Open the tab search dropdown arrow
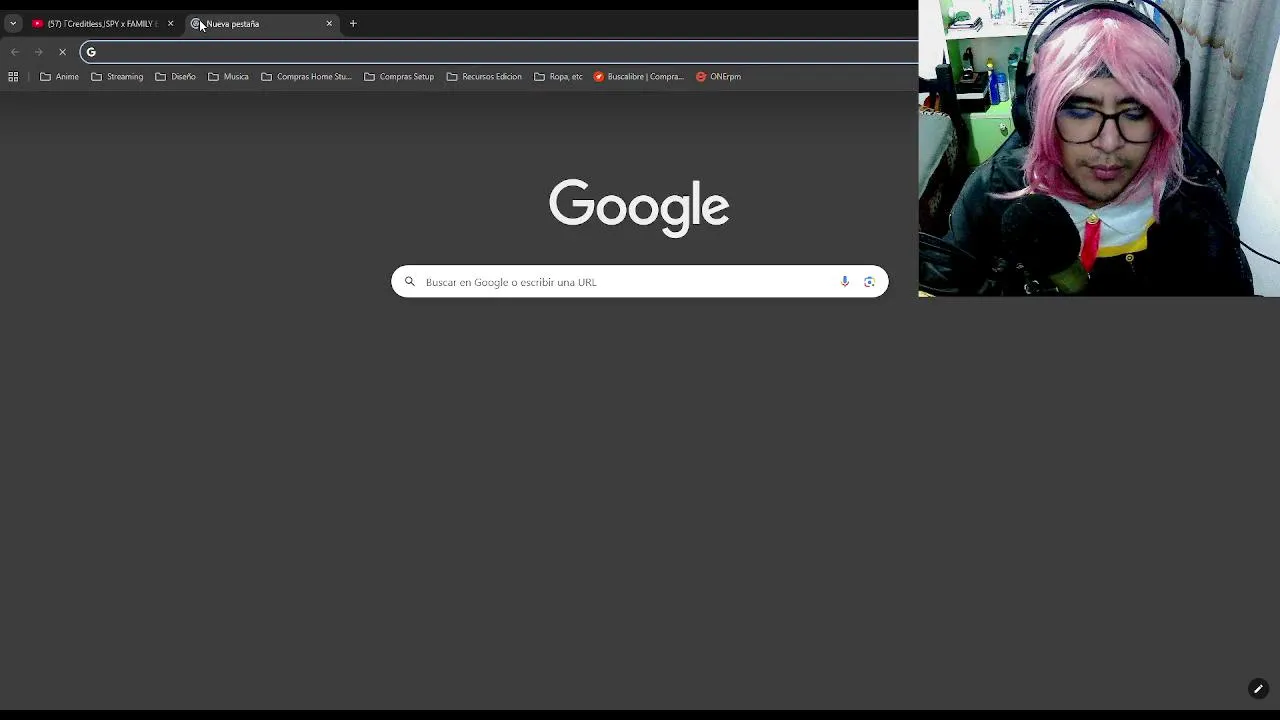 click(13, 23)
